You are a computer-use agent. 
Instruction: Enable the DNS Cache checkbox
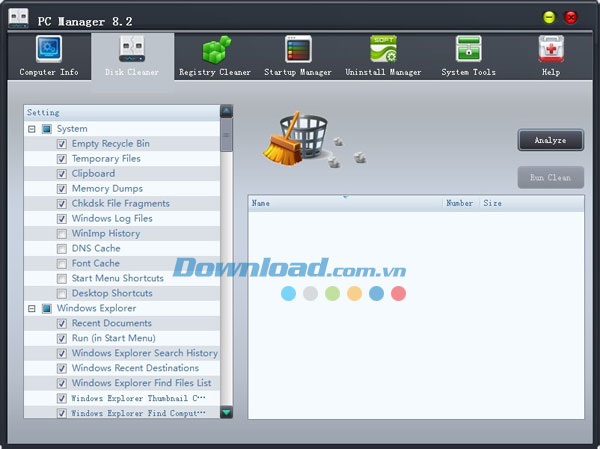(62, 249)
